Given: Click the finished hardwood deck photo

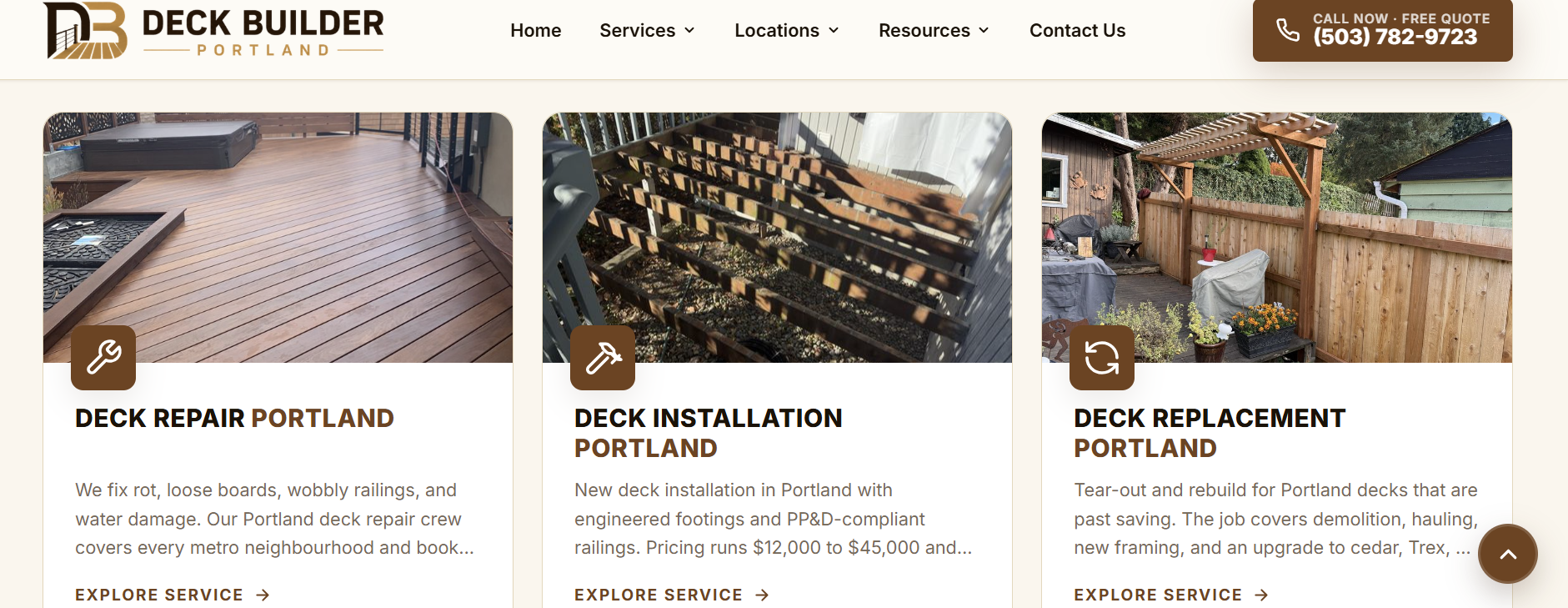Looking at the screenshot, I should tap(278, 238).
